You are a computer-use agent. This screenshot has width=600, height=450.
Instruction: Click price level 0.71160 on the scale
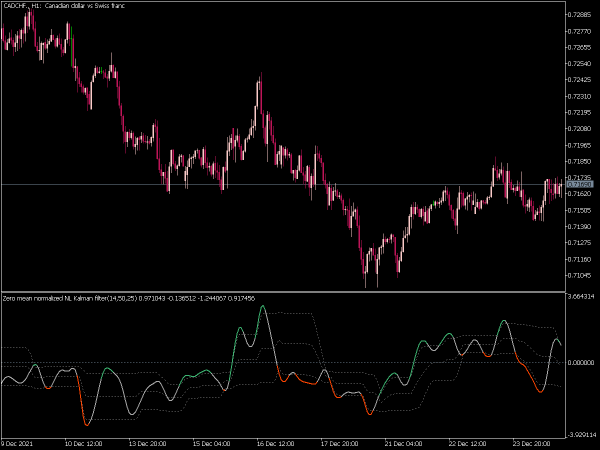coord(580,259)
